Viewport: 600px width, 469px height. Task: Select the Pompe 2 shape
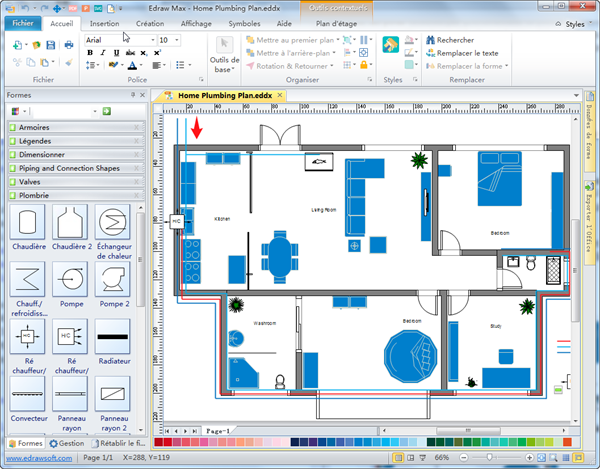click(x=112, y=279)
